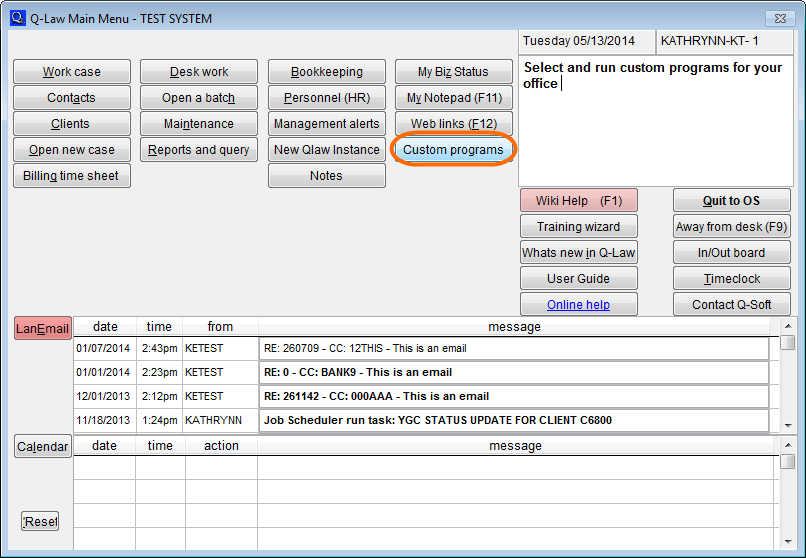Open the Work case menu

click(71, 71)
